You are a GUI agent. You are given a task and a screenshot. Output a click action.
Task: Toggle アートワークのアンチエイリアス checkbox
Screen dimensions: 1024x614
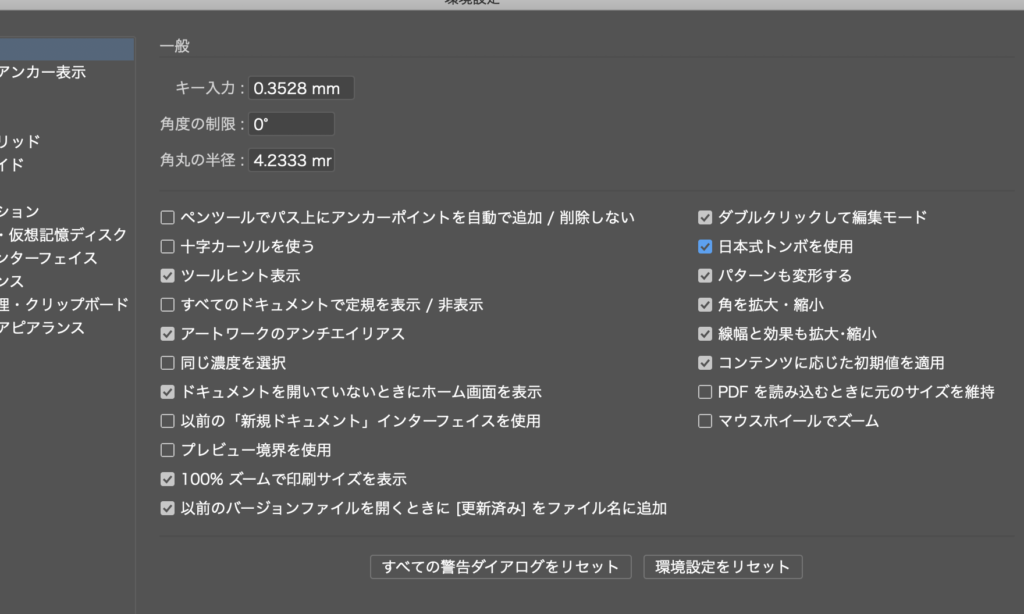[168, 334]
